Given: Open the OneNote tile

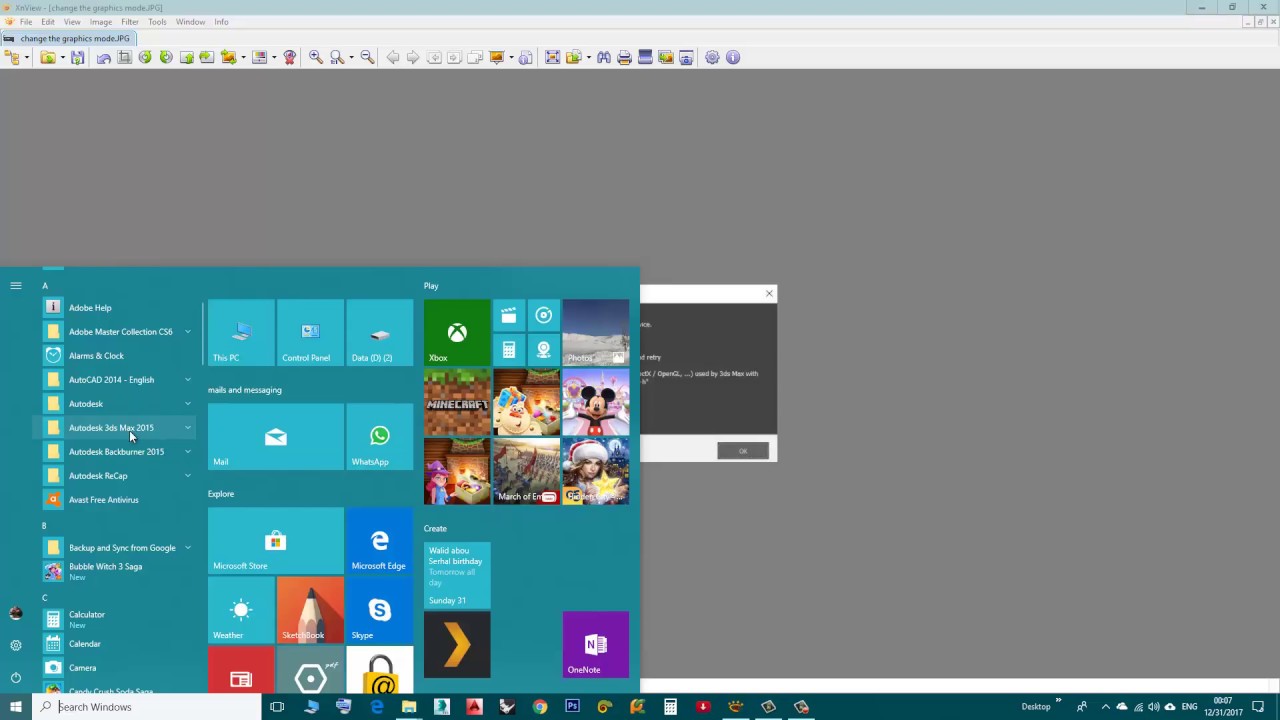Looking at the screenshot, I should 596,645.
